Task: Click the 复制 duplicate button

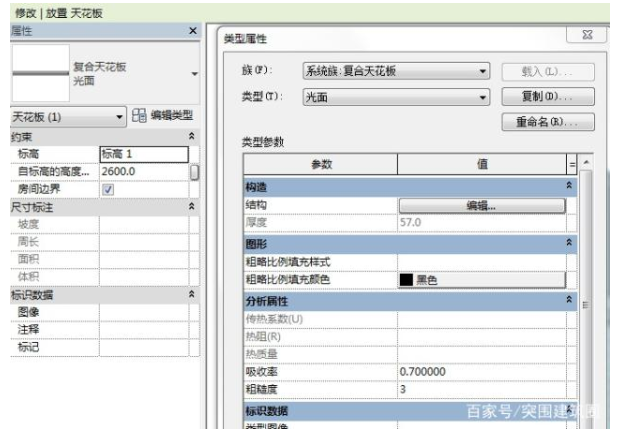Action: [548, 97]
